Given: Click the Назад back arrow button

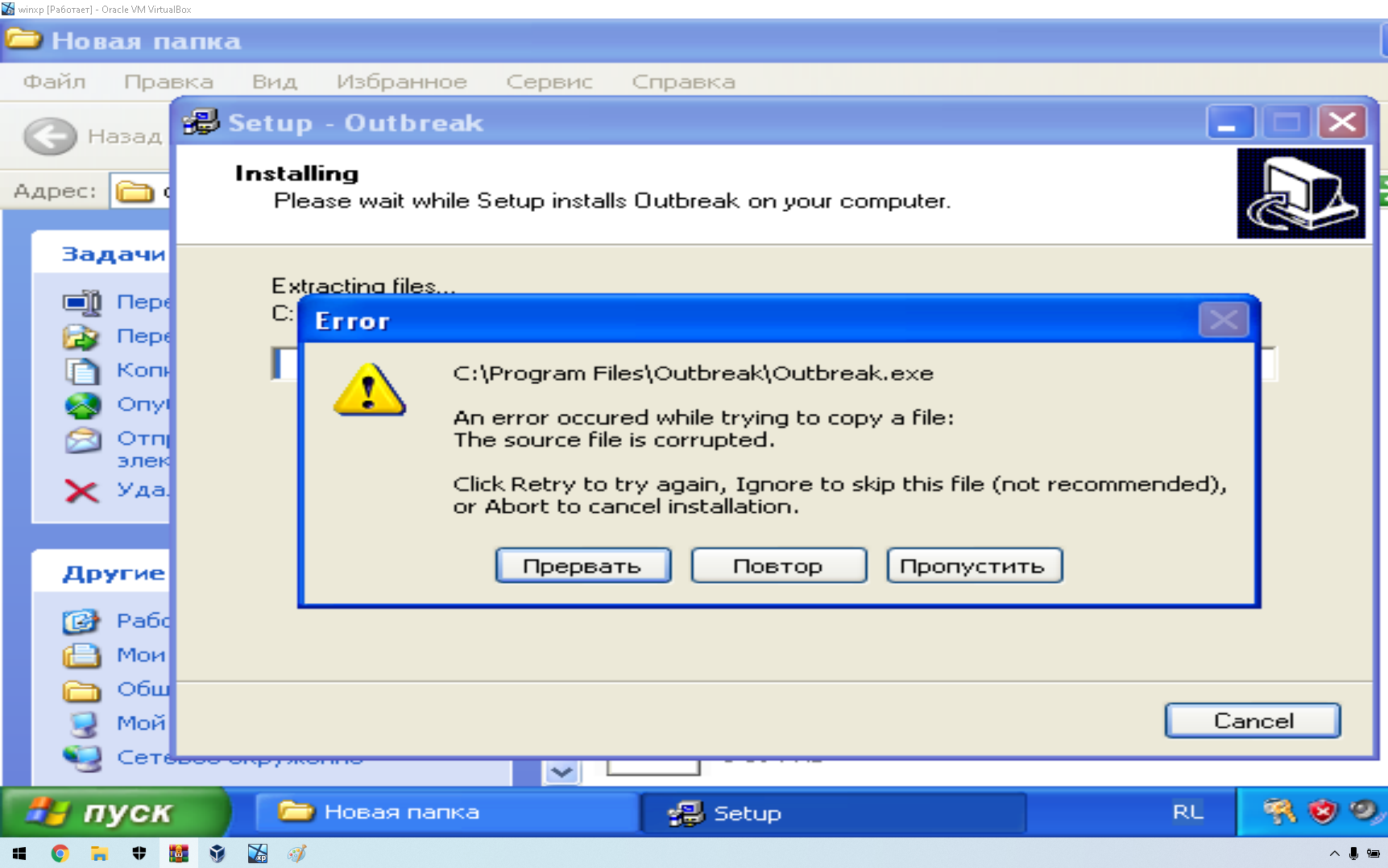Looking at the screenshot, I should (x=50, y=136).
